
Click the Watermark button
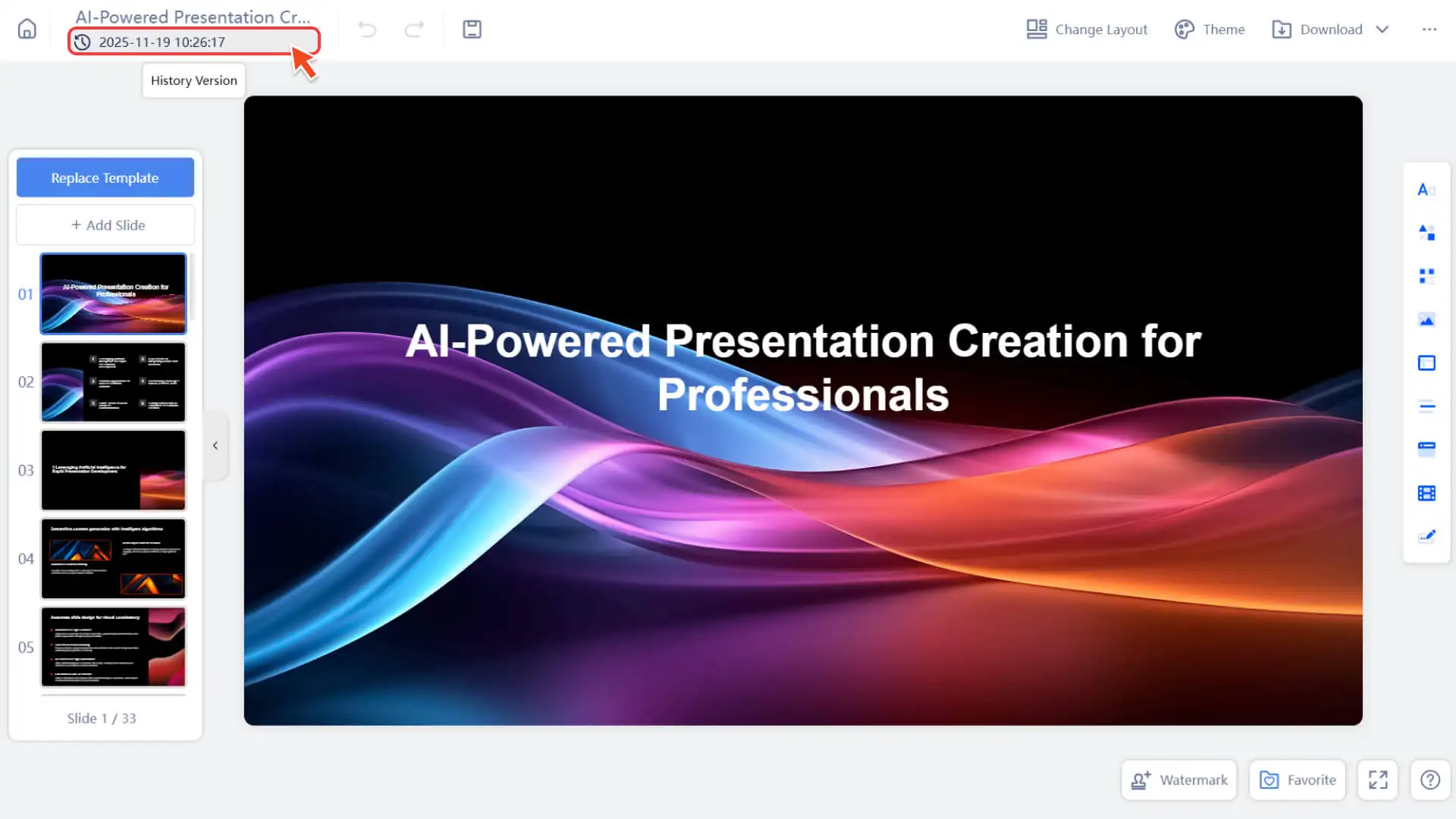(x=1178, y=780)
